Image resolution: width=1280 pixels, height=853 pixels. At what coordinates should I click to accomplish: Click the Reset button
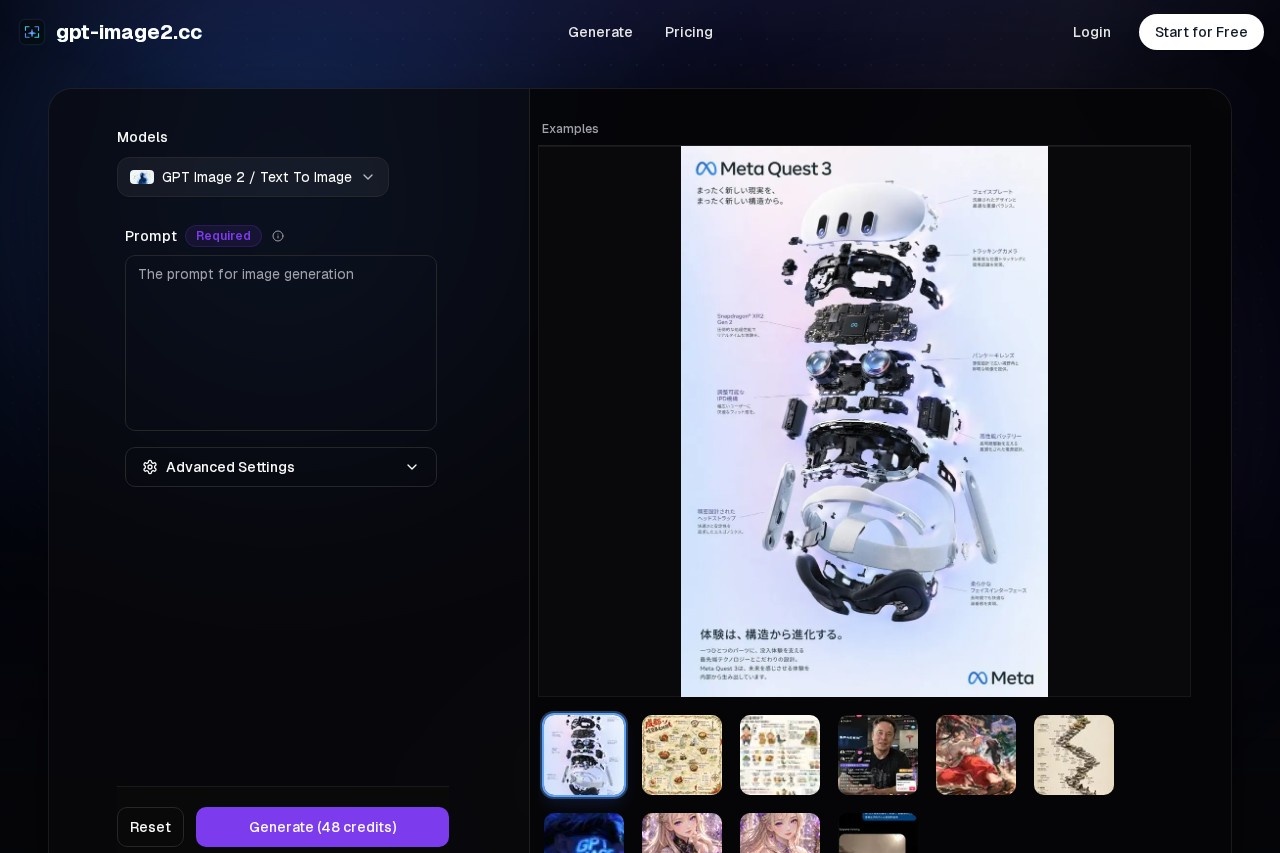click(x=150, y=827)
